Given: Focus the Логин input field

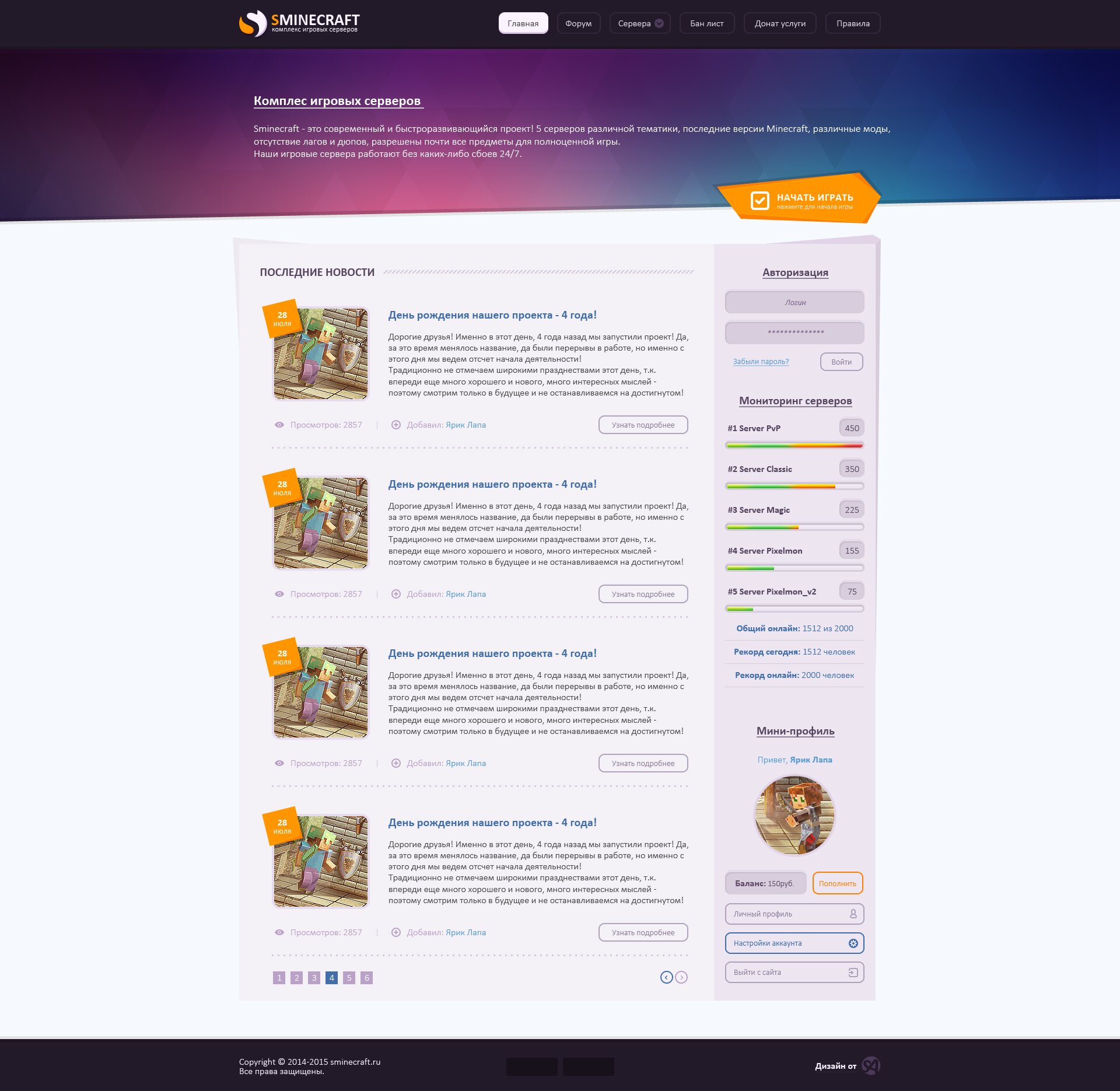Looking at the screenshot, I should (794, 302).
